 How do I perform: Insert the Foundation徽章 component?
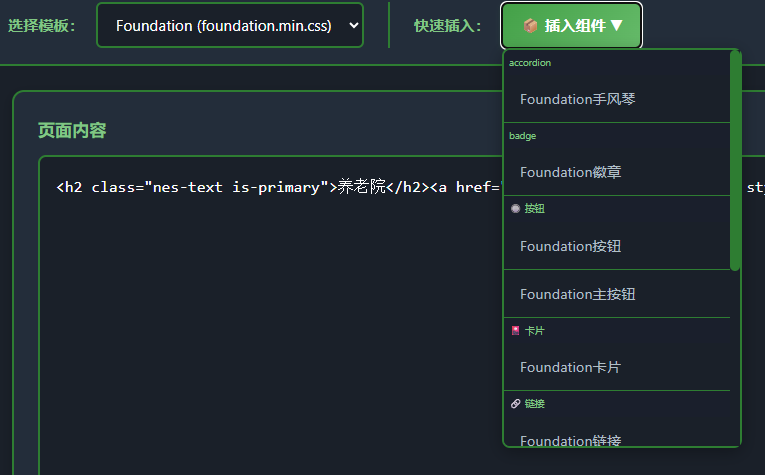coord(570,172)
